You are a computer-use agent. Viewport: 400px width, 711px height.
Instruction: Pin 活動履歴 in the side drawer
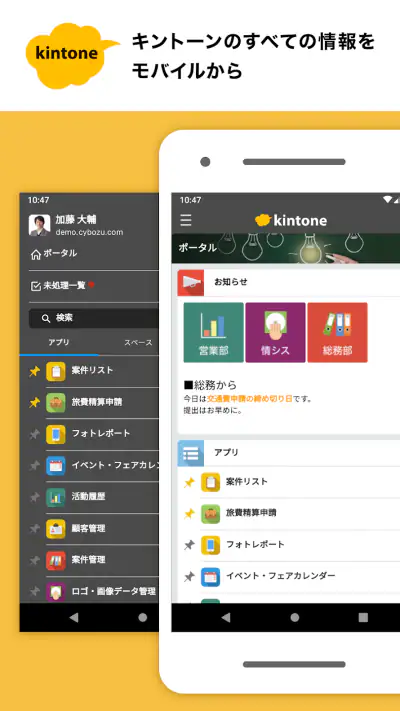[x=34, y=497]
